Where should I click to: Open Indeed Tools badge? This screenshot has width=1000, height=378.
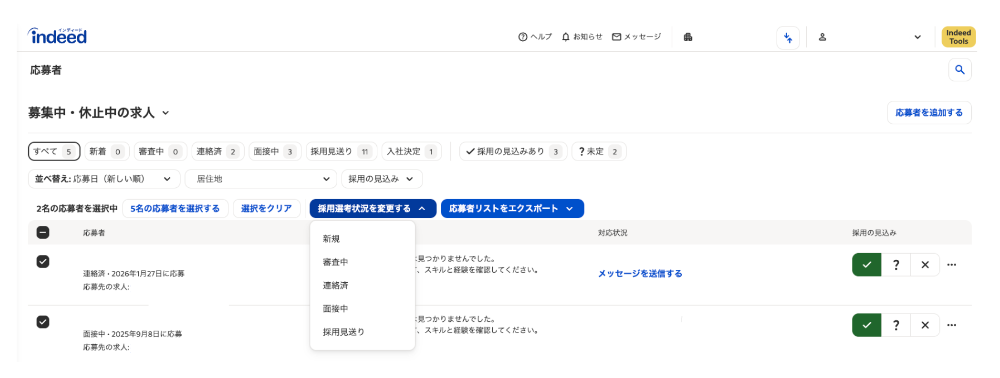pos(959,37)
